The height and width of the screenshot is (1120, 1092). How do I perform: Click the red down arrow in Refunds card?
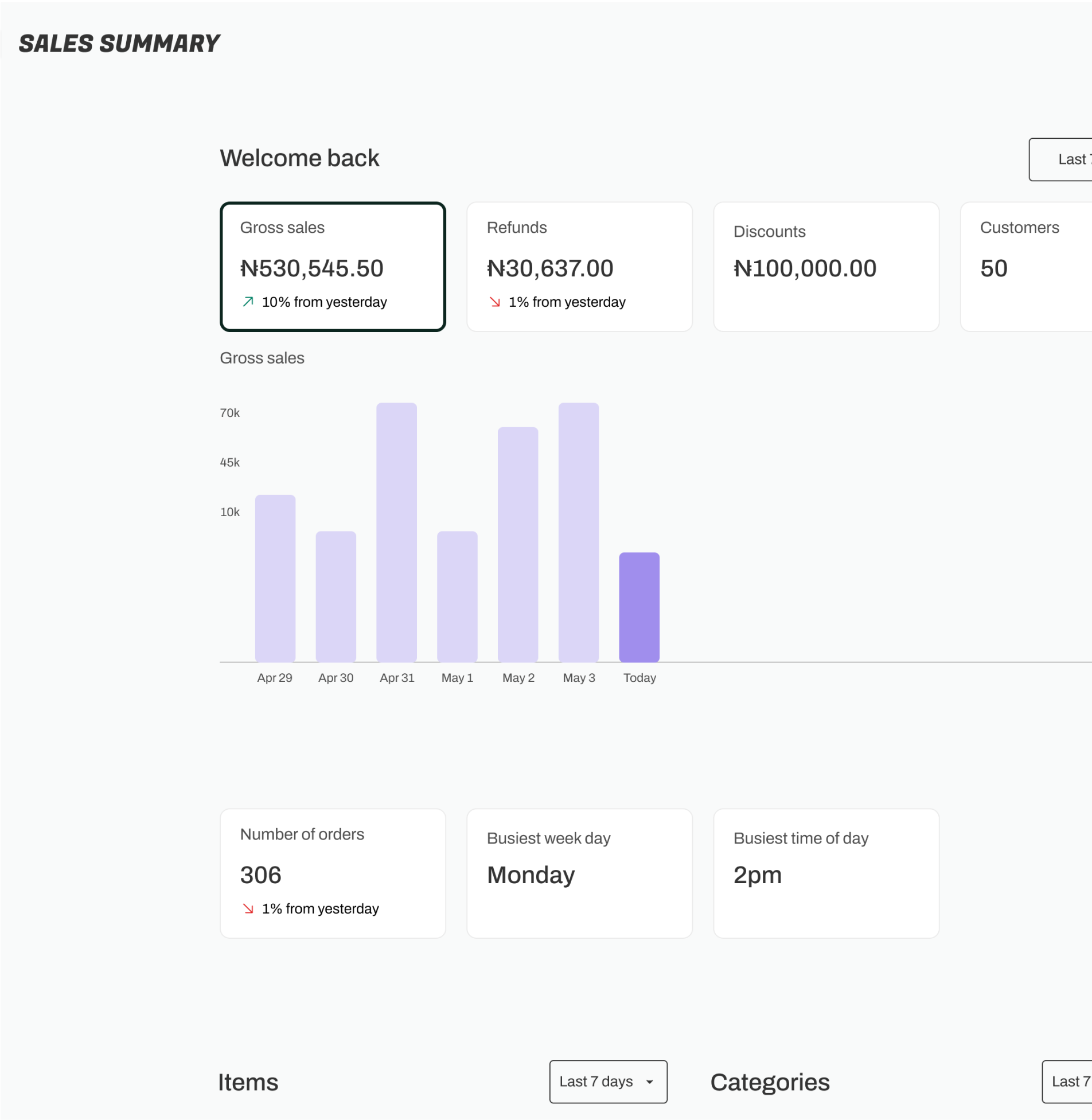[494, 302]
